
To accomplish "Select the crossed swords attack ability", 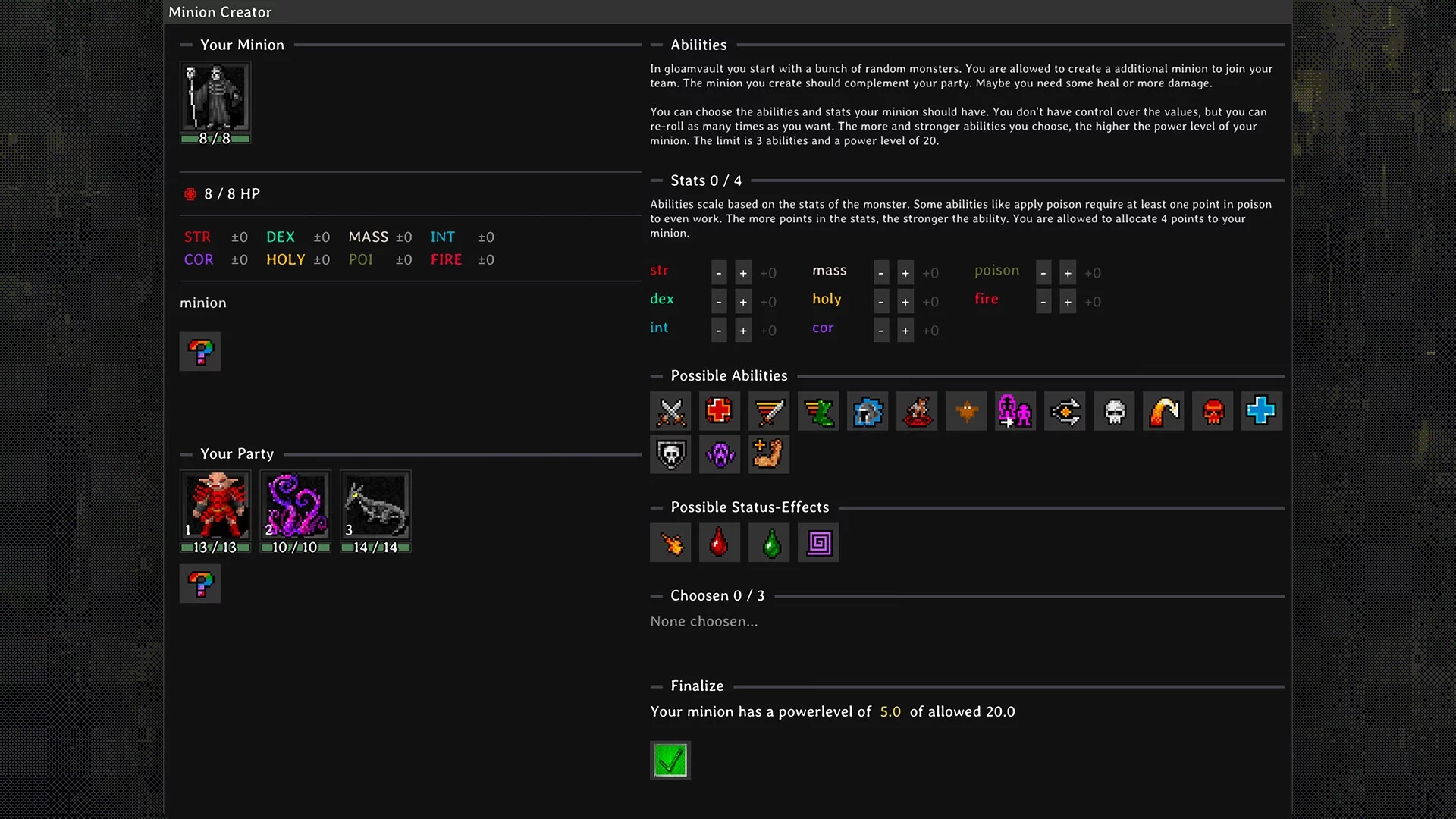I will point(670,411).
